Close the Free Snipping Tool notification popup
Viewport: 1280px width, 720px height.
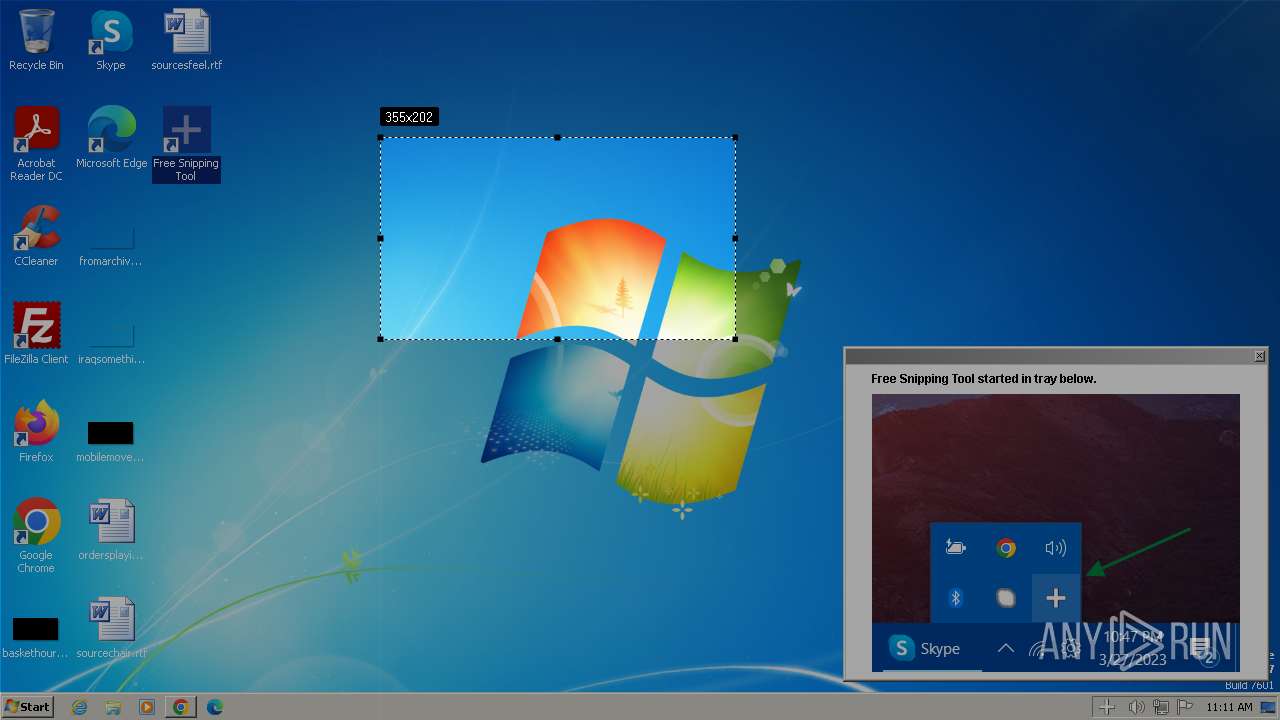1259,356
